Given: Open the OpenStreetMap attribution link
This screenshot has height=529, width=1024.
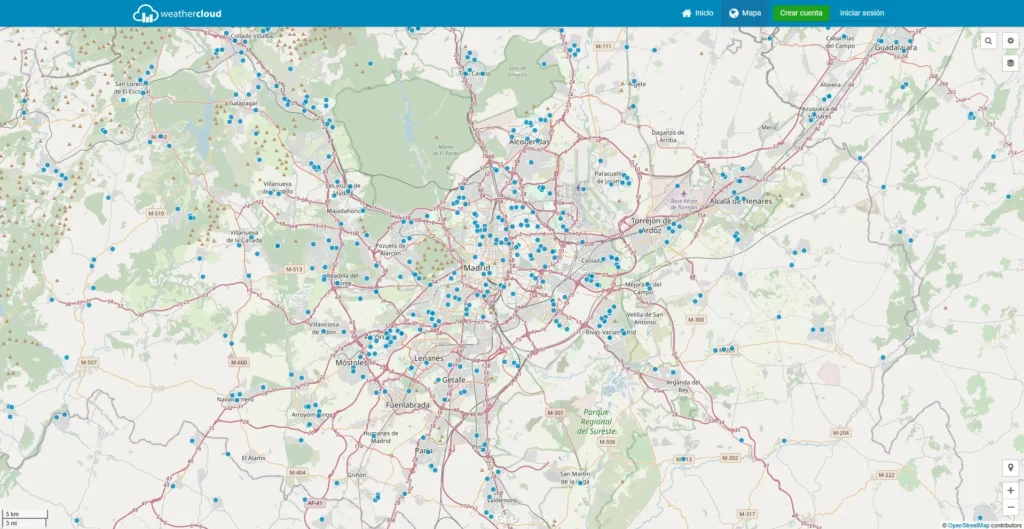Looking at the screenshot, I should [968, 524].
